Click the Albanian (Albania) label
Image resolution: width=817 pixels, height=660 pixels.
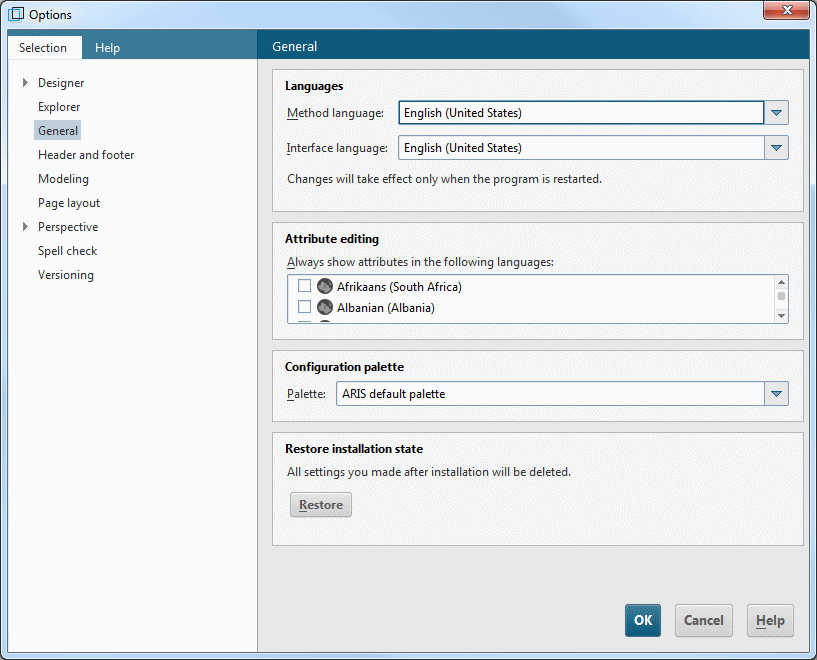386,308
